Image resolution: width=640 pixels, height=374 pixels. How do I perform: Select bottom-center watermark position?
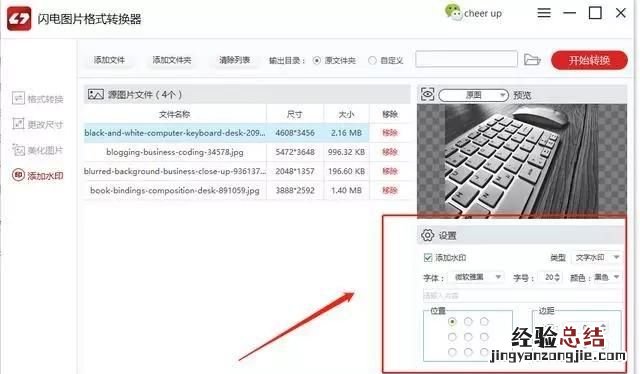point(468,352)
